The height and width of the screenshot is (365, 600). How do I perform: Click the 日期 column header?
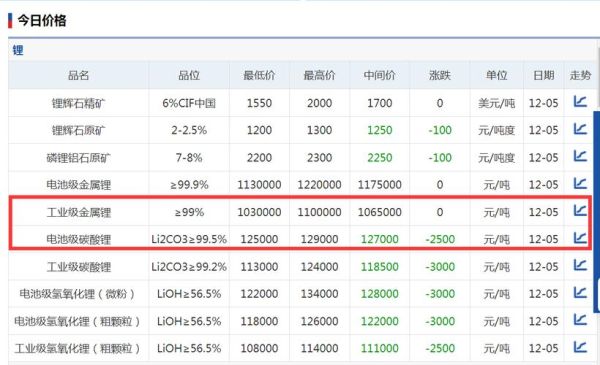543,75
